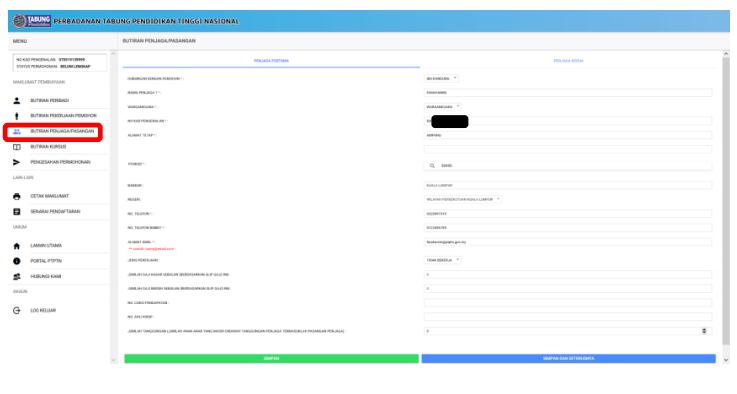
Task: Click the Butiran Peribadi person icon
Action: (x=17, y=101)
